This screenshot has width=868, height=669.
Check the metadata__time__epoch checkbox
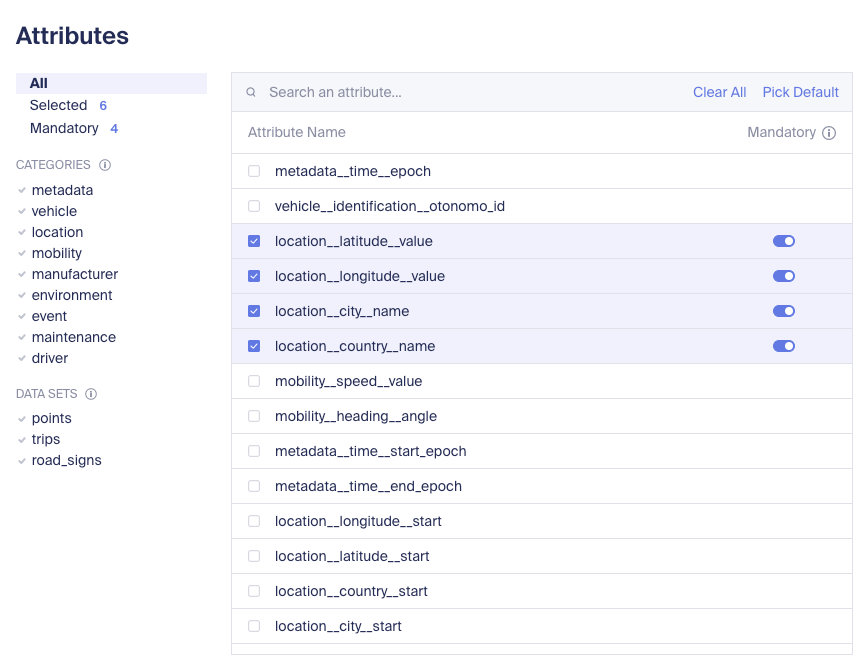coord(254,171)
